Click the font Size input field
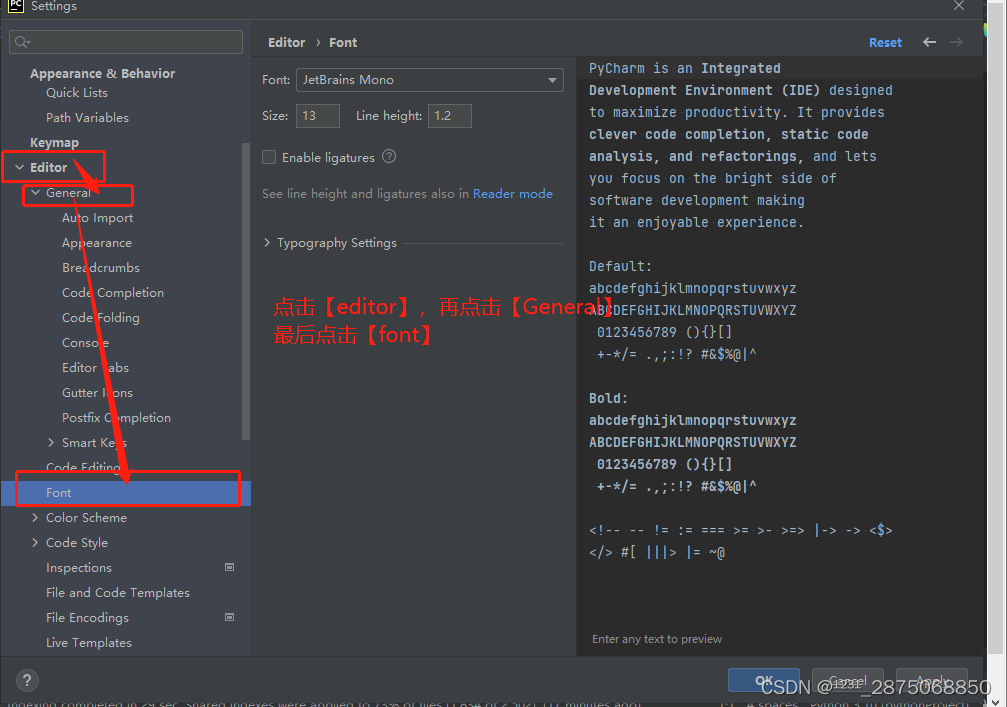The width and height of the screenshot is (1007, 707). [317, 116]
